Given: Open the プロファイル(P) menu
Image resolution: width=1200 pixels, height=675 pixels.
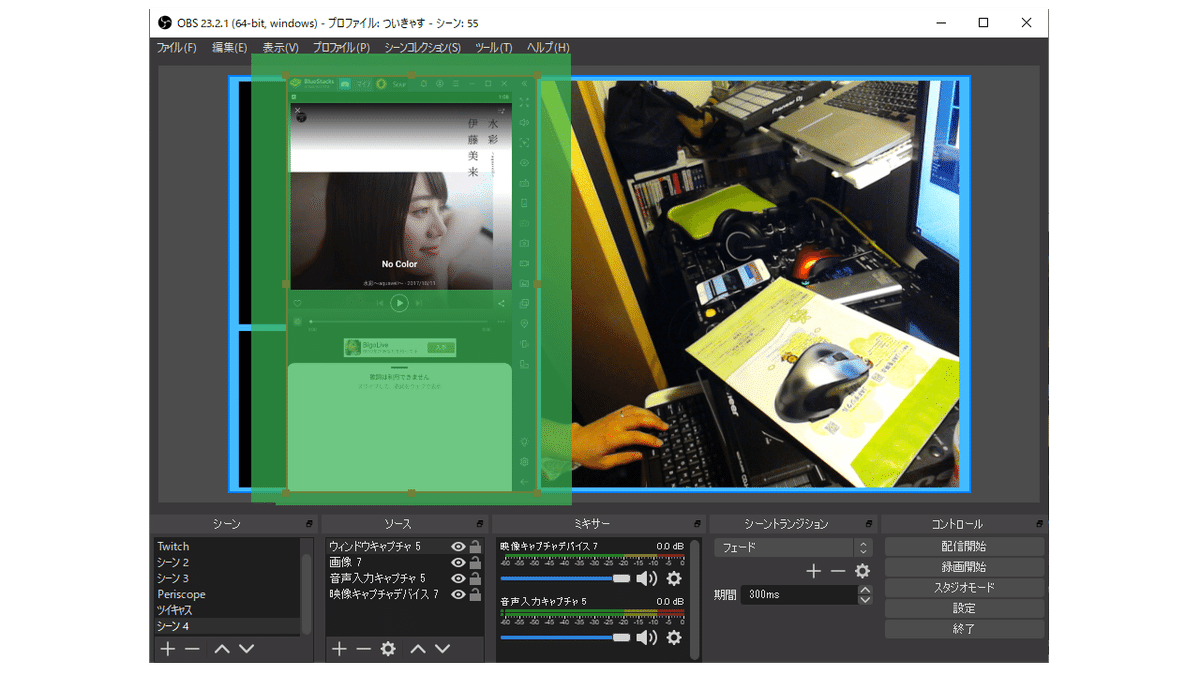Looking at the screenshot, I should (x=341, y=47).
